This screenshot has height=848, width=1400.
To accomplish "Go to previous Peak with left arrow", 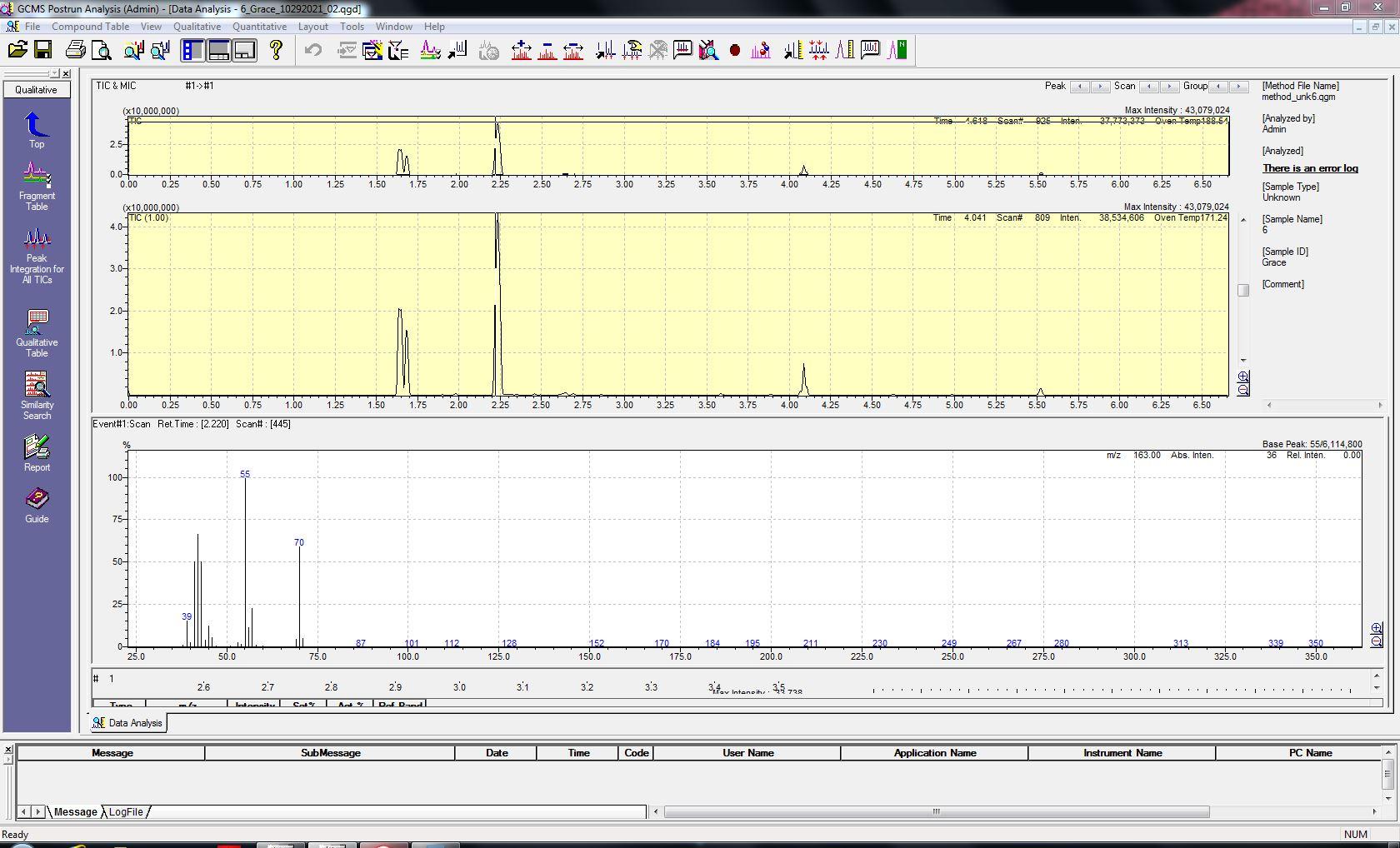I will coord(1080,86).
